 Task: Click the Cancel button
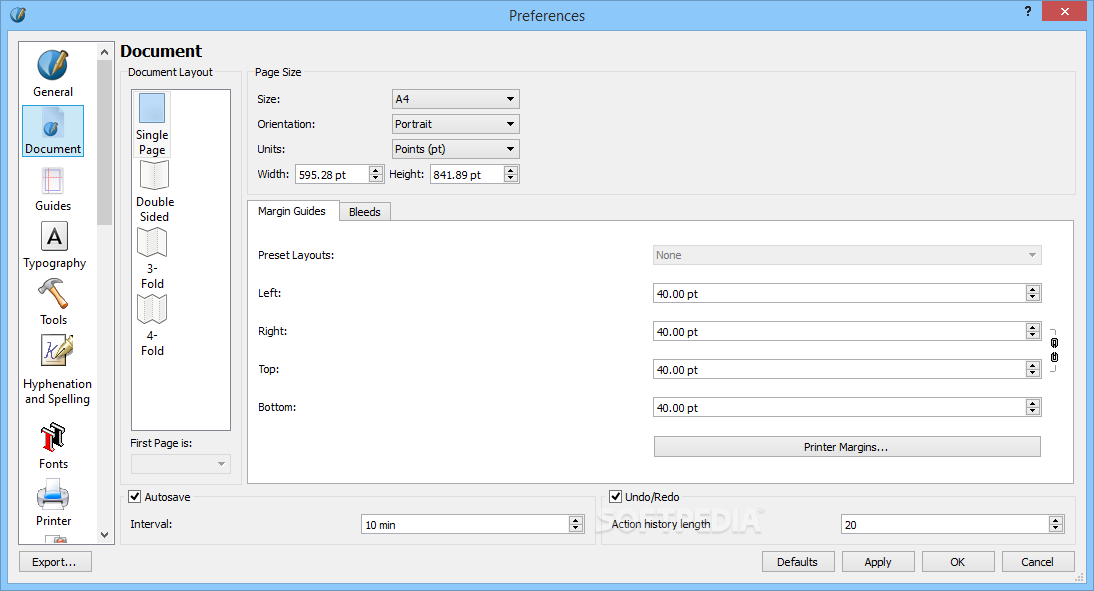[x=1037, y=562]
